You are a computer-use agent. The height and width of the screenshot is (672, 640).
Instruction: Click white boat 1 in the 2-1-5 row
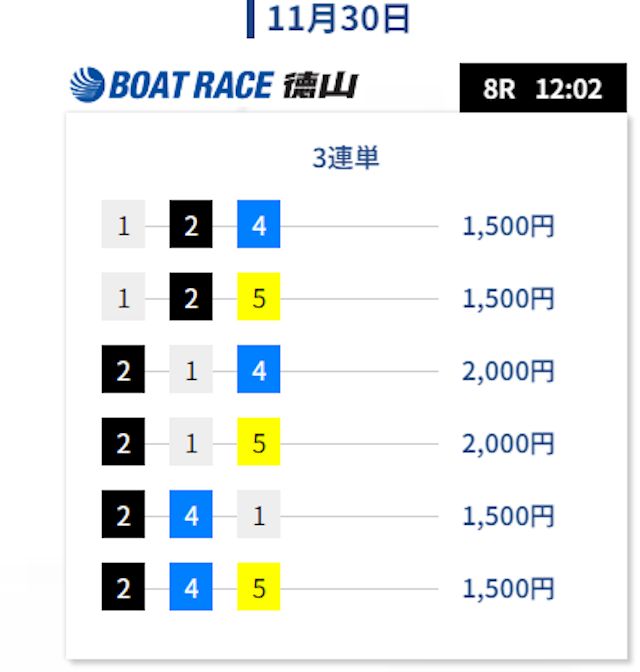pyautogui.click(x=191, y=441)
